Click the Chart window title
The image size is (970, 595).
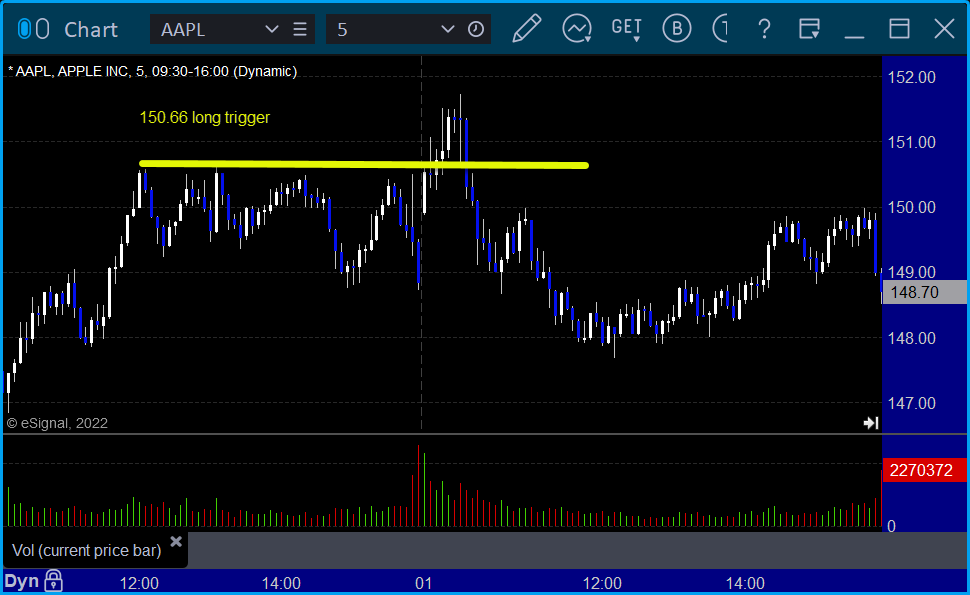(91, 30)
